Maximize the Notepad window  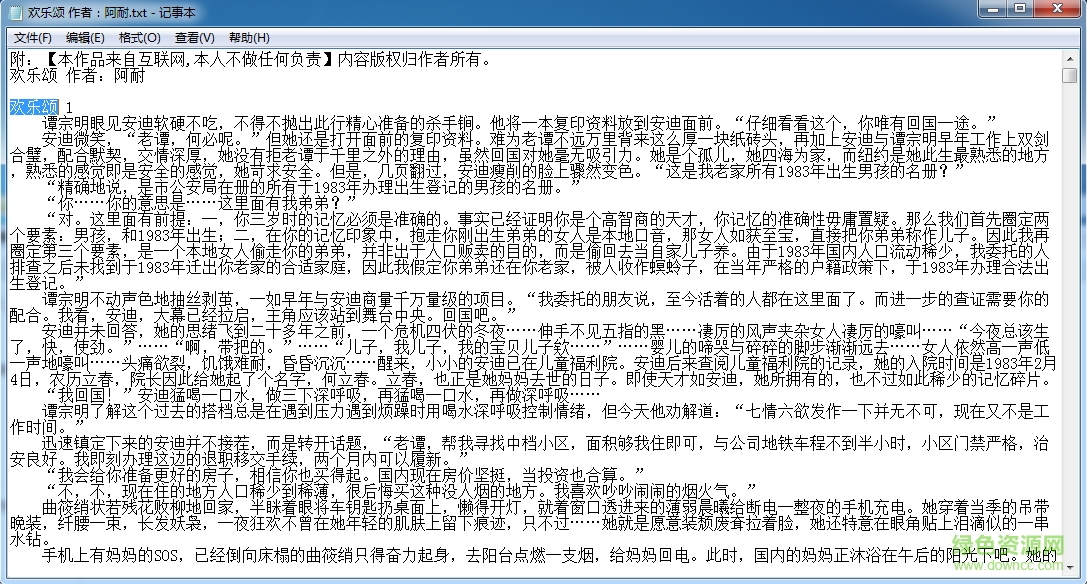click(1020, 9)
